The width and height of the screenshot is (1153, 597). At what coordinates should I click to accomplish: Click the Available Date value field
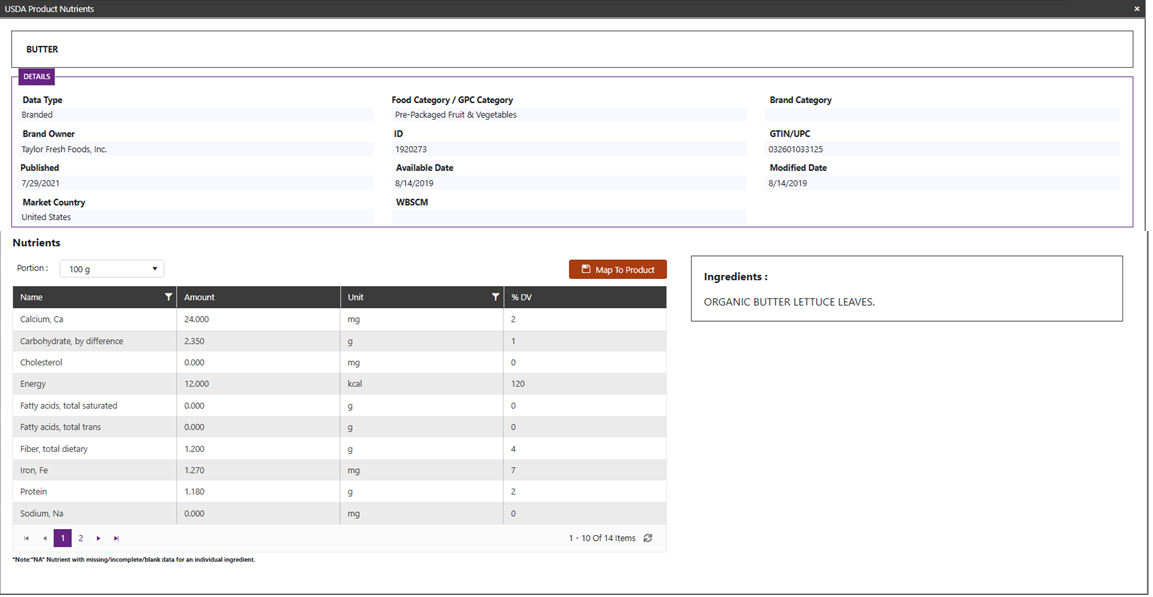[x=569, y=183]
